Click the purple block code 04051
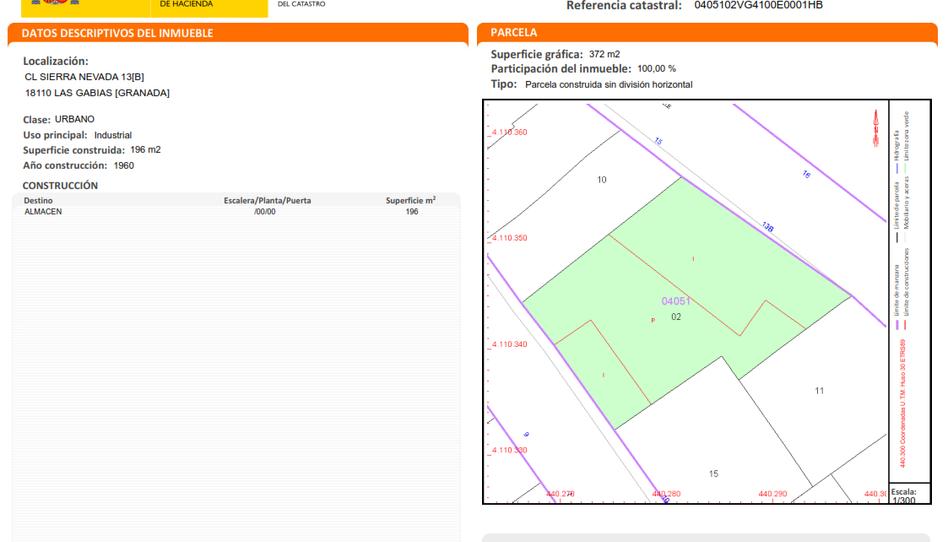 tap(676, 301)
